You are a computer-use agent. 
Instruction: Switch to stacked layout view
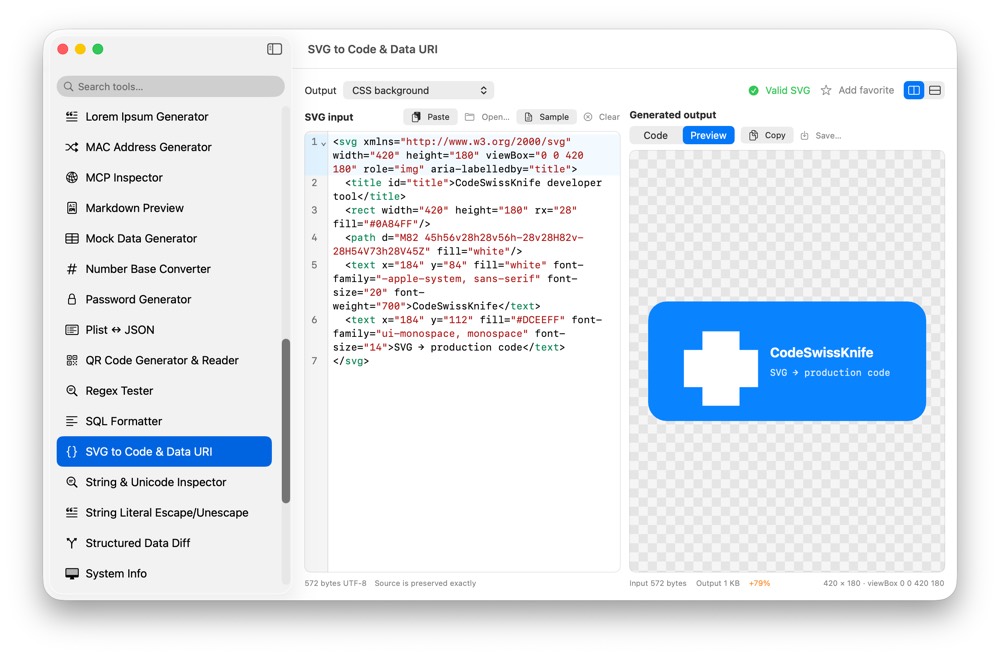click(x=935, y=91)
